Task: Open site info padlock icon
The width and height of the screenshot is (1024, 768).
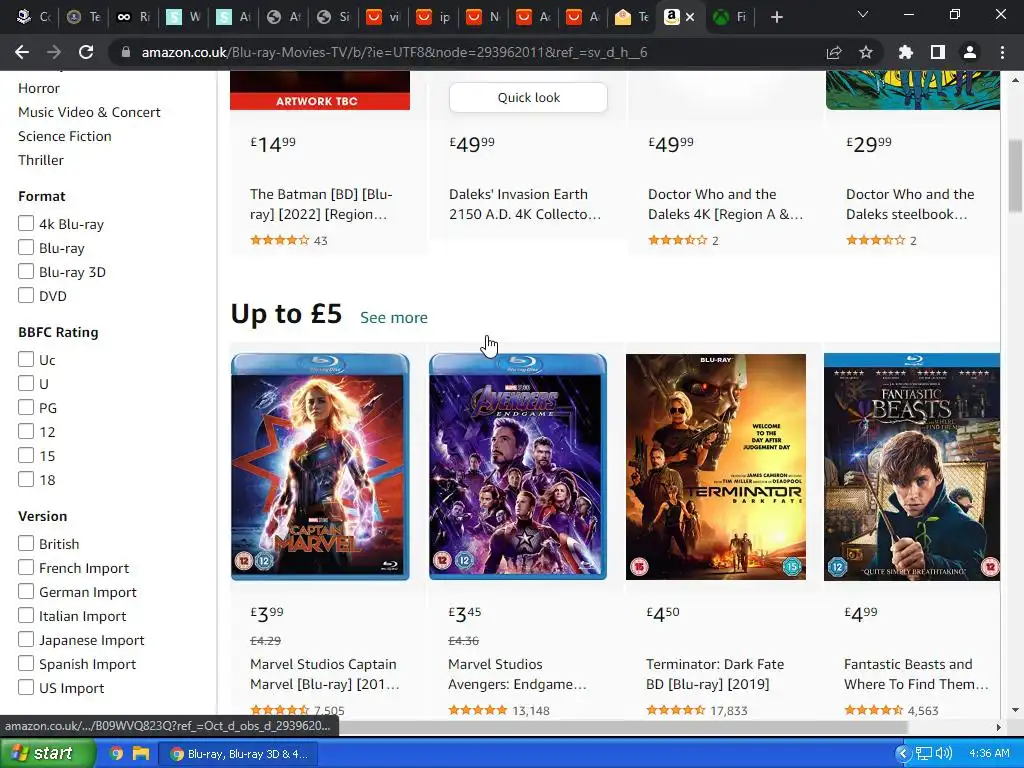Action: click(x=126, y=52)
